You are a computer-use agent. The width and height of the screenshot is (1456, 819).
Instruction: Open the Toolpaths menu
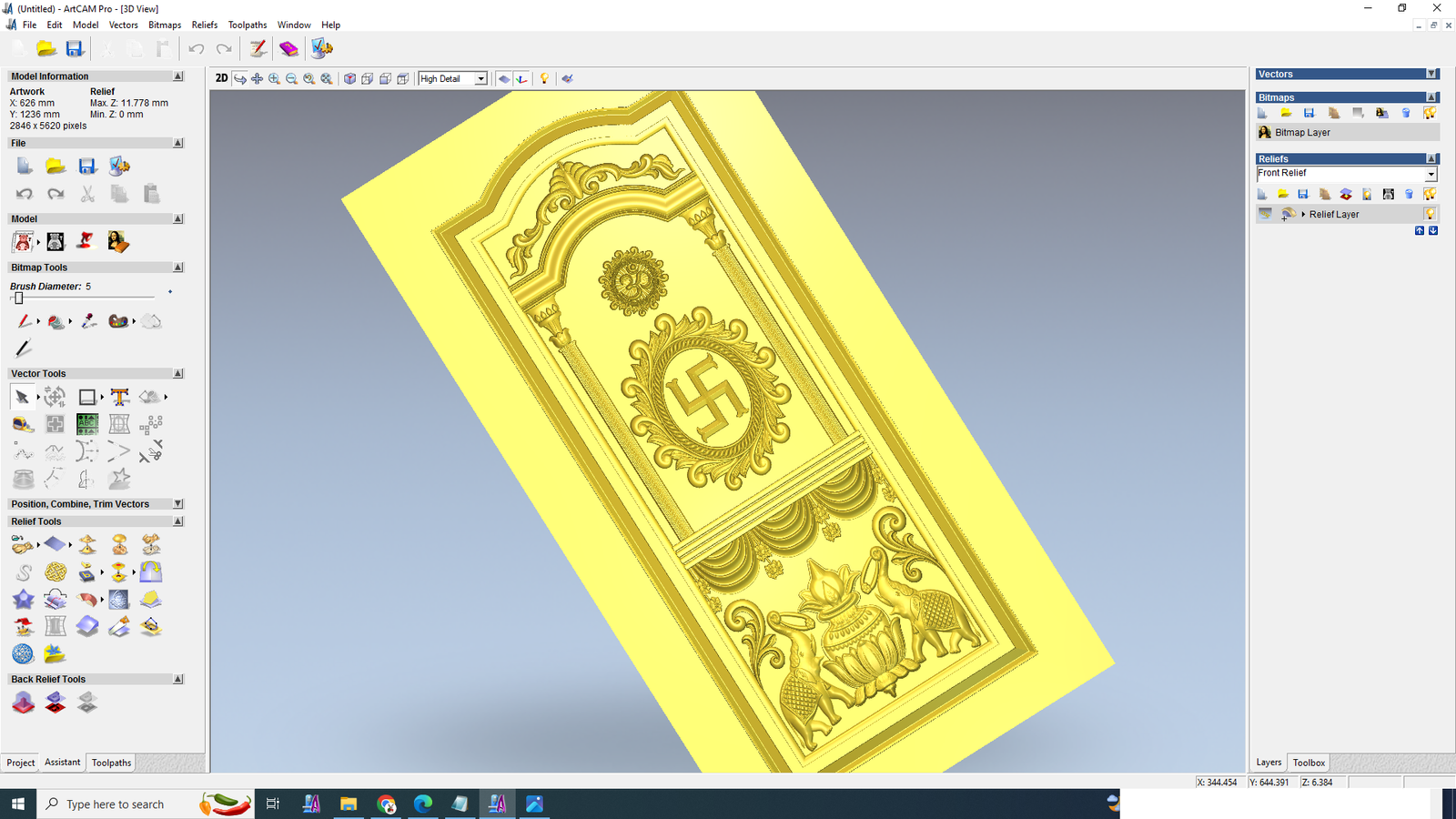pos(247,25)
